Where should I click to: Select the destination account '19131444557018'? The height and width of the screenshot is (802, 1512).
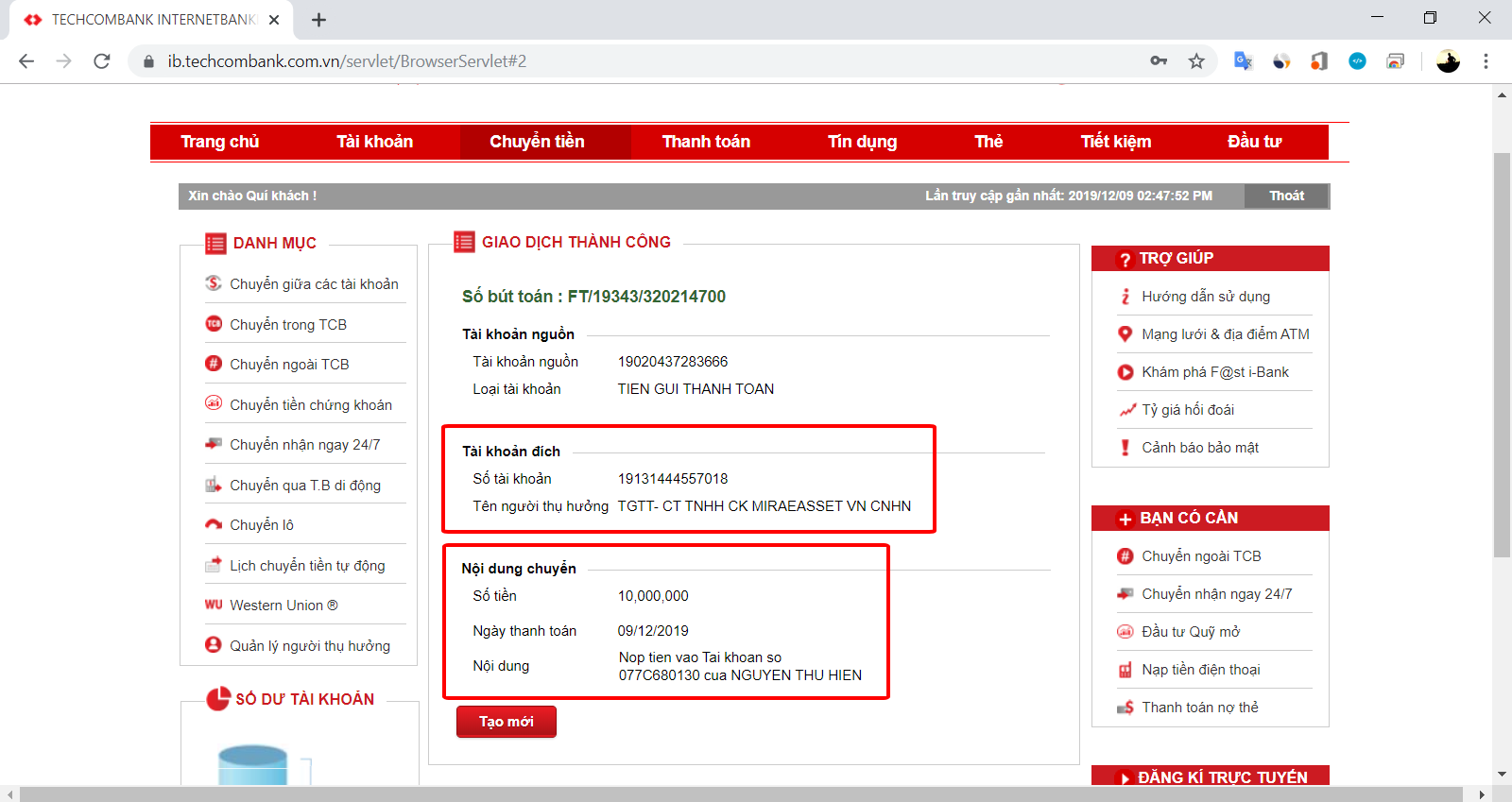[x=673, y=479]
